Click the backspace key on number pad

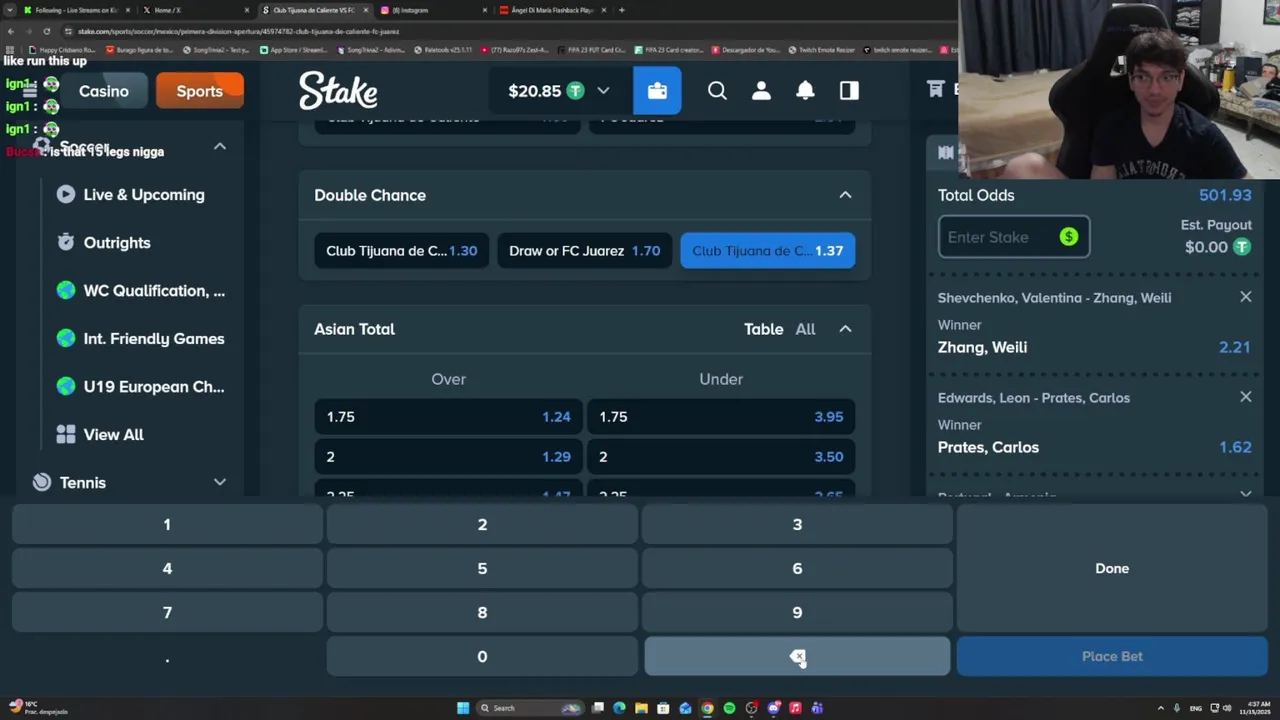(x=797, y=656)
